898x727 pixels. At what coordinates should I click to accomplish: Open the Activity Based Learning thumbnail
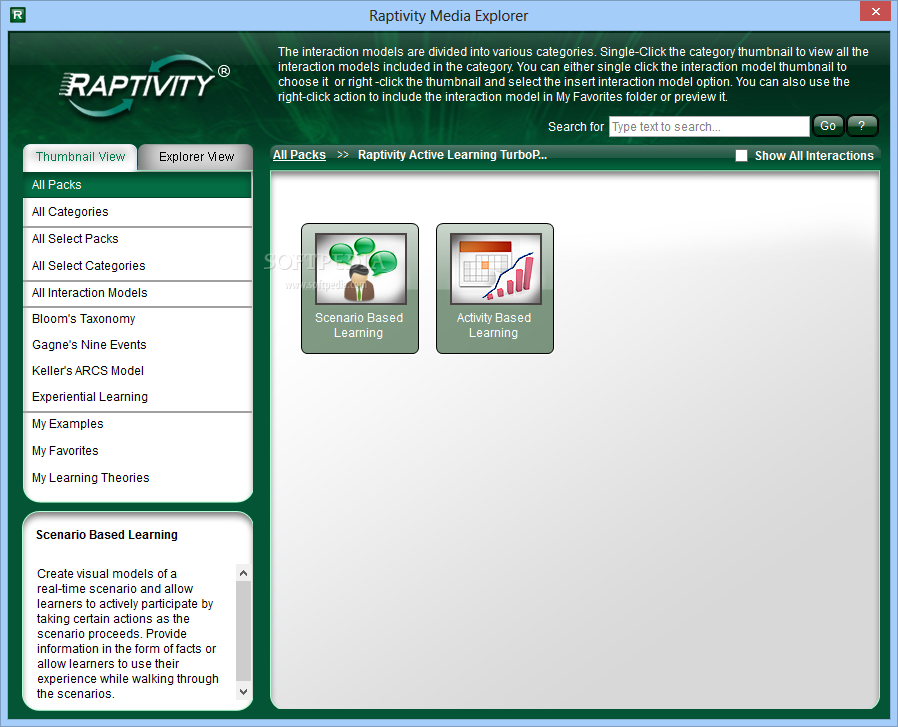click(495, 288)
